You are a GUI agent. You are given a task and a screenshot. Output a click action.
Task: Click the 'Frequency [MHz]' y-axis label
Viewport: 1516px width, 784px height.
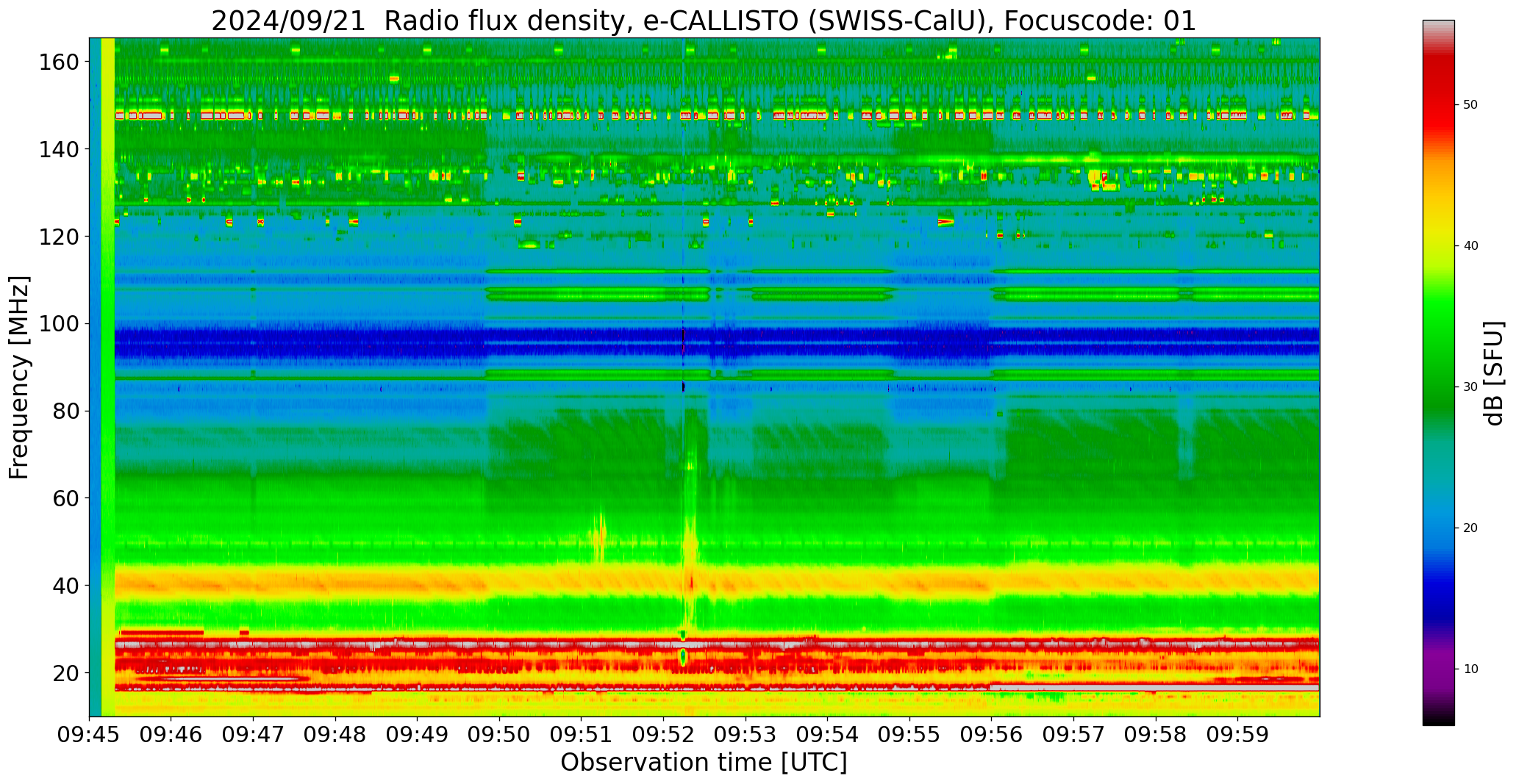(19, 378)
